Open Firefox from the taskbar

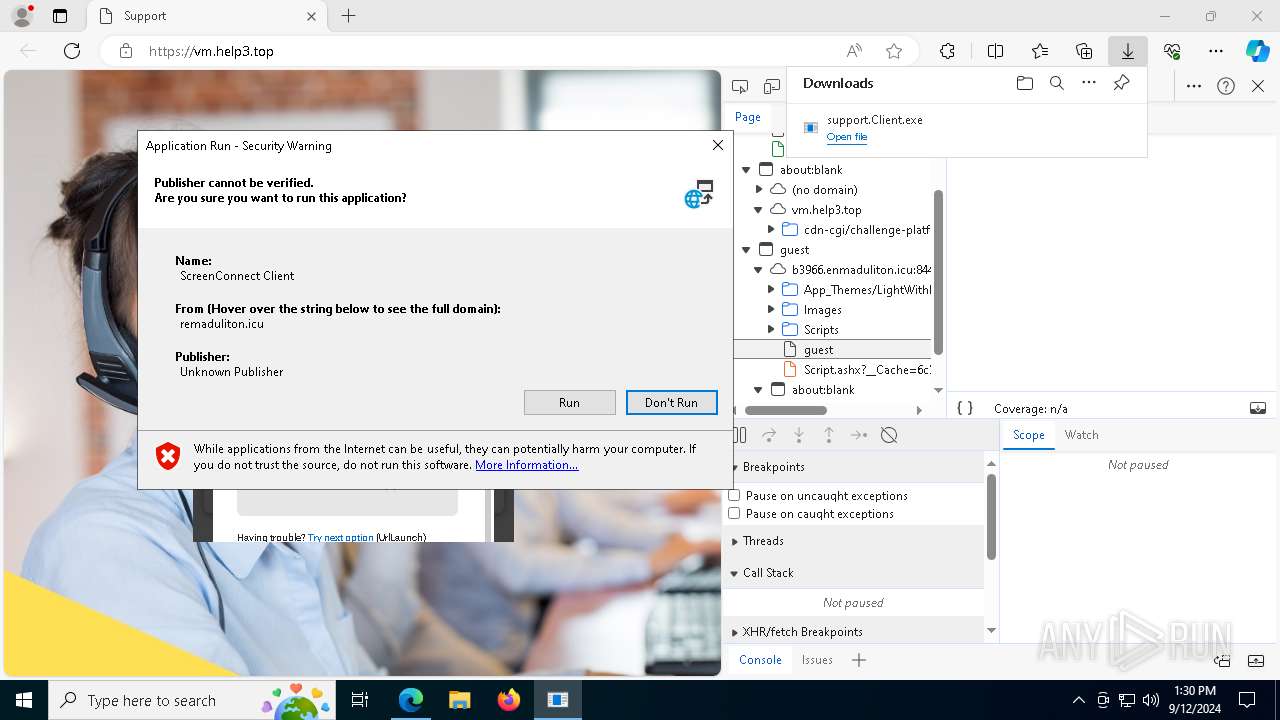coord(508,700)
